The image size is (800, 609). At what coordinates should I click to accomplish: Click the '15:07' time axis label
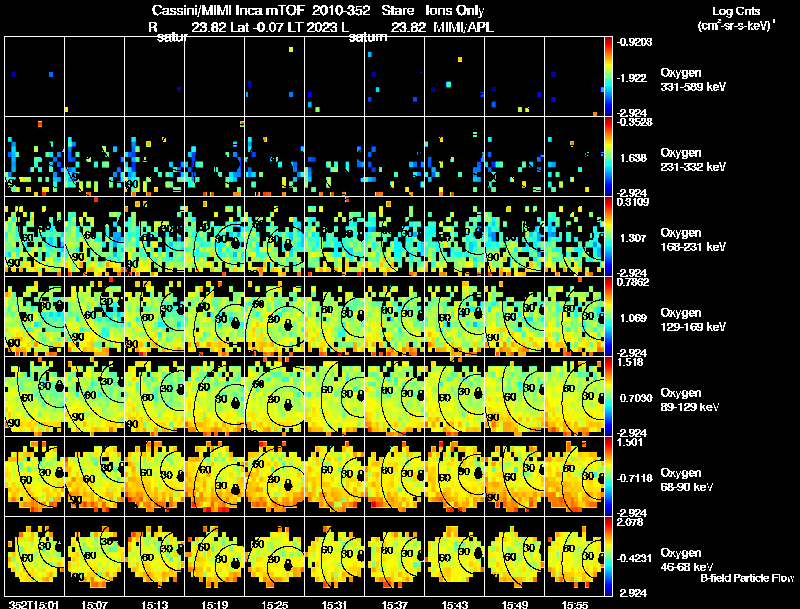click(94, 605)
